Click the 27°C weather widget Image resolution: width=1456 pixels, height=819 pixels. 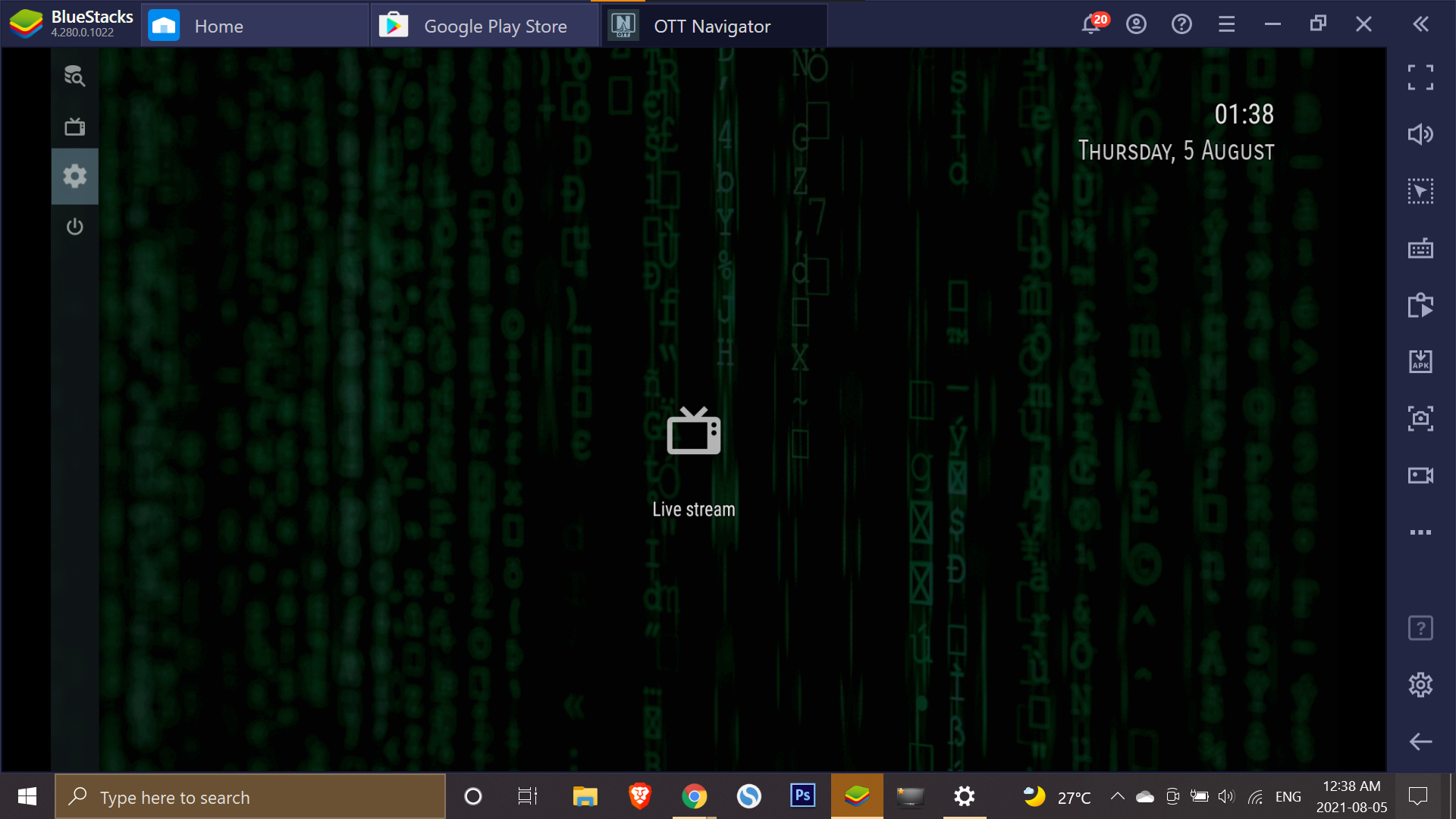click(1056, 796)
